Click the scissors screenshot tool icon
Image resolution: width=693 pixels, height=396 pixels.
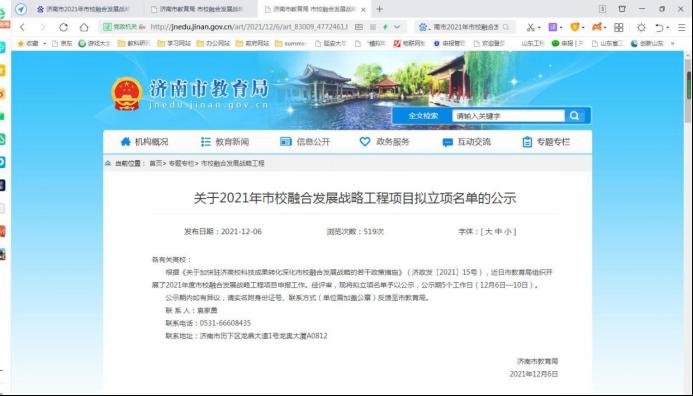point(530,27)
